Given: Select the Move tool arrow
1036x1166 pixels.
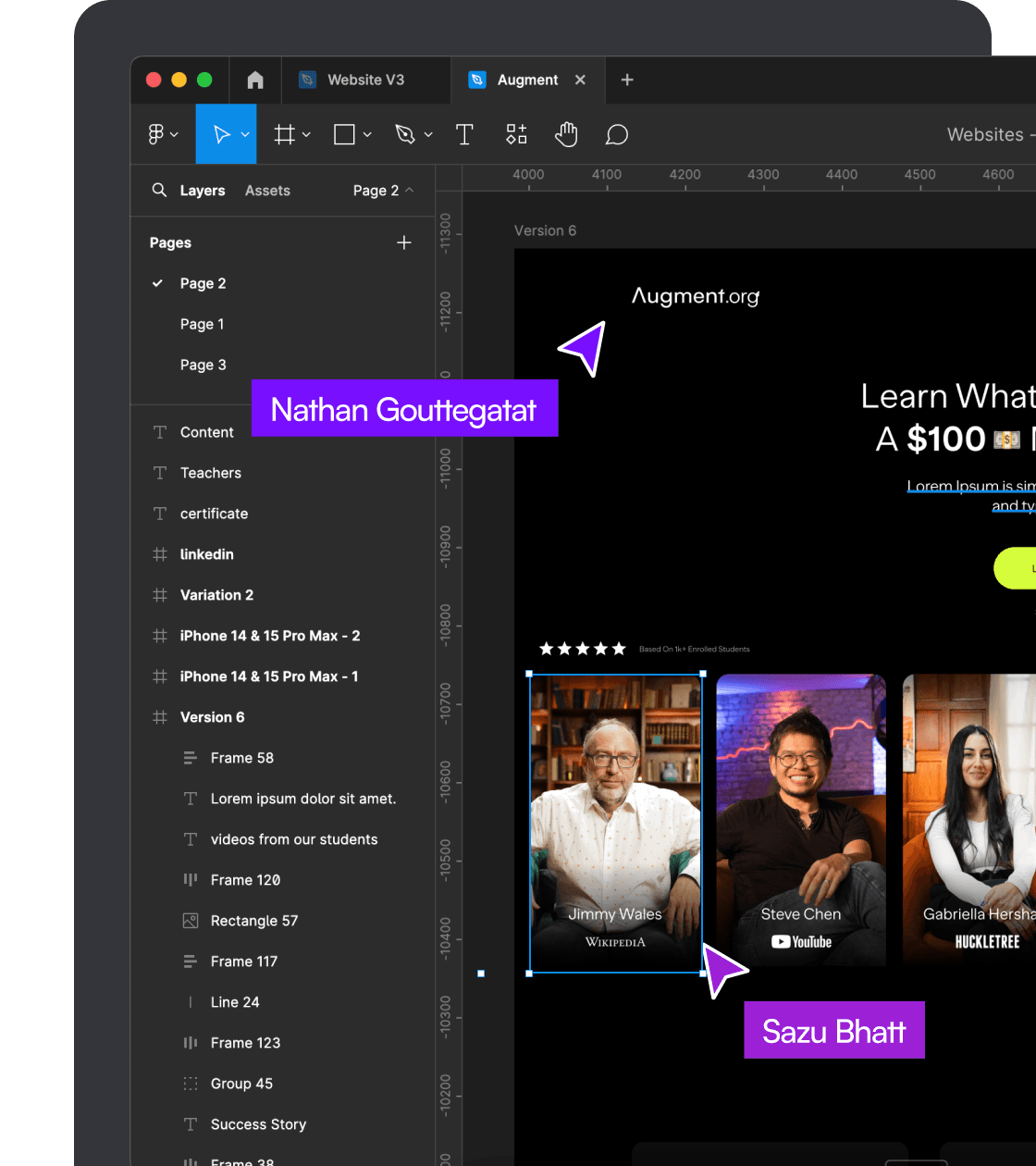Looking at the screenshot, I should click(x=221, y=135).
